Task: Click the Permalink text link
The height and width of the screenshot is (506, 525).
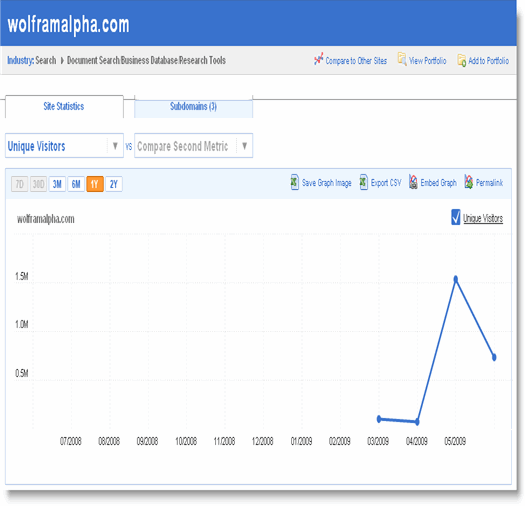Action: pyautogui.click(x=489, y=183)
